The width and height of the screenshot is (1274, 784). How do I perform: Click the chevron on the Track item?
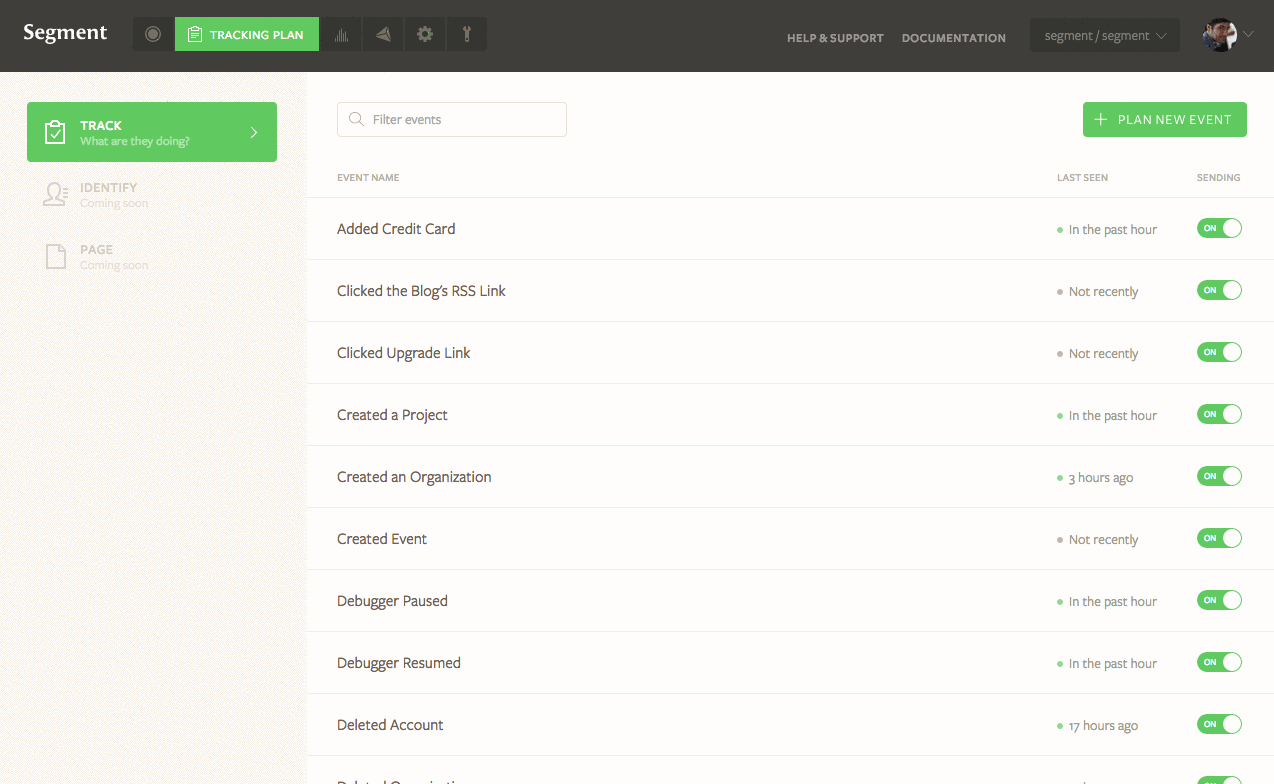254,132
